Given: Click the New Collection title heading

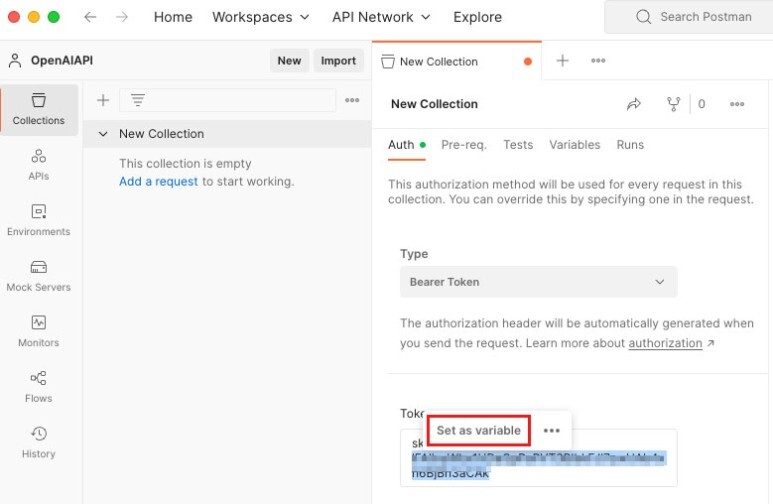Looking at the screenshot, I should (434, 104).
